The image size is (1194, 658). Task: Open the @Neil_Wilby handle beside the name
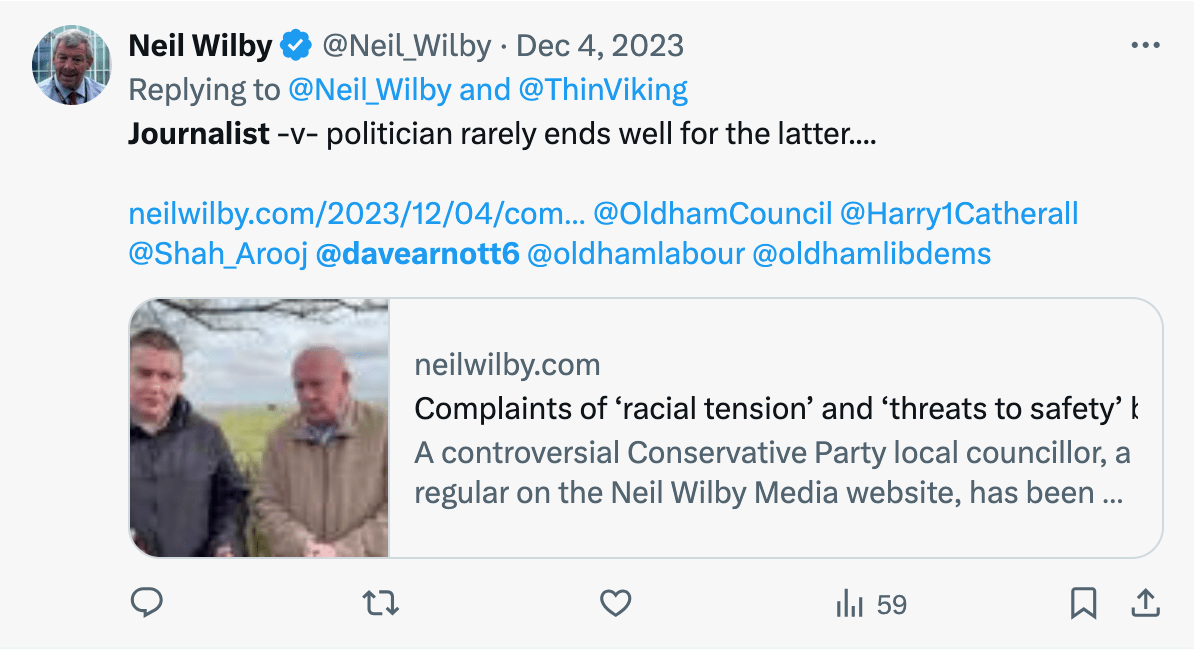[x=406, y=46]
